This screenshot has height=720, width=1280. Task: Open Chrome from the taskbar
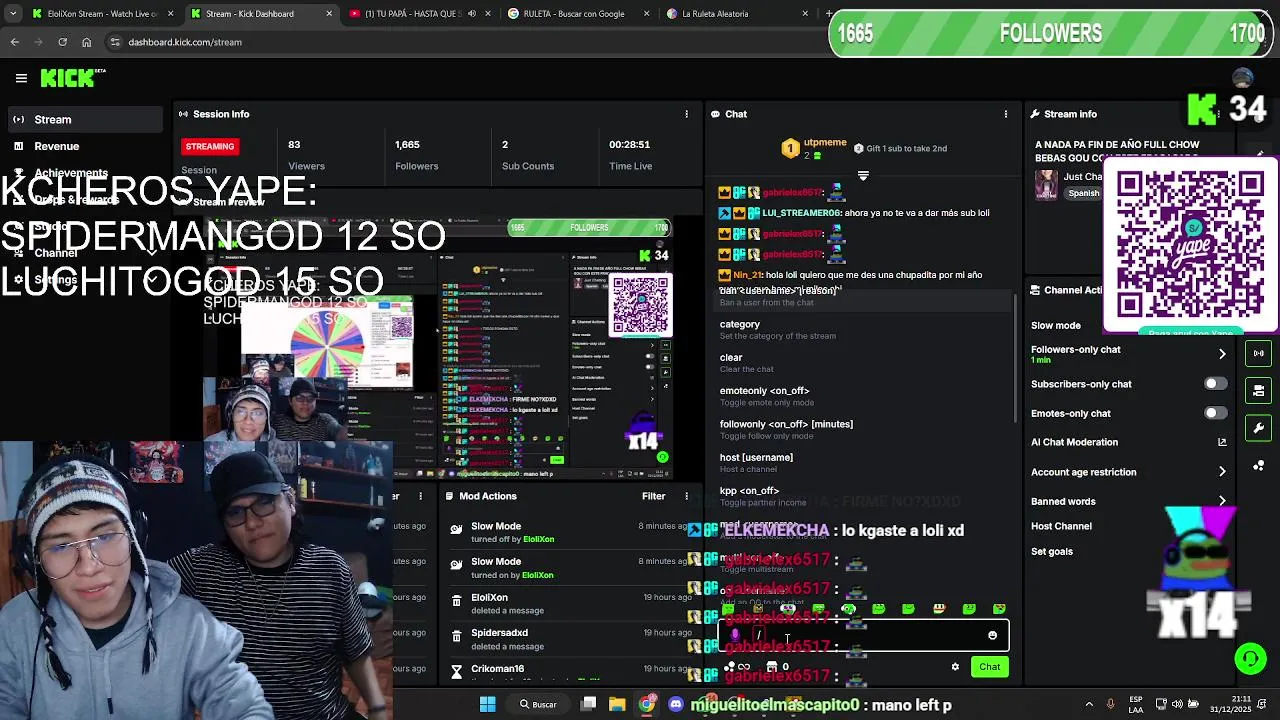647,704
